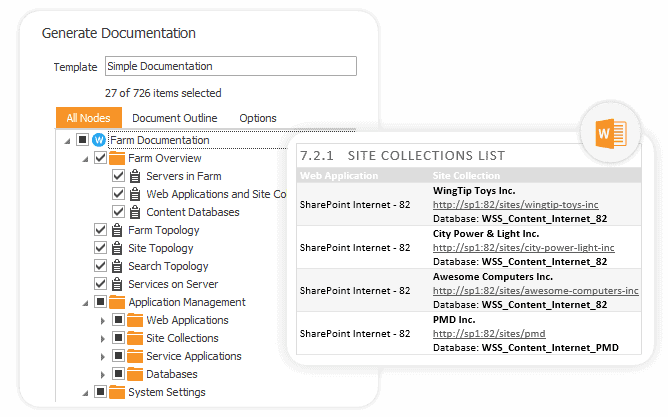Click the '27 of 726 items selected' text

(163, 93)
